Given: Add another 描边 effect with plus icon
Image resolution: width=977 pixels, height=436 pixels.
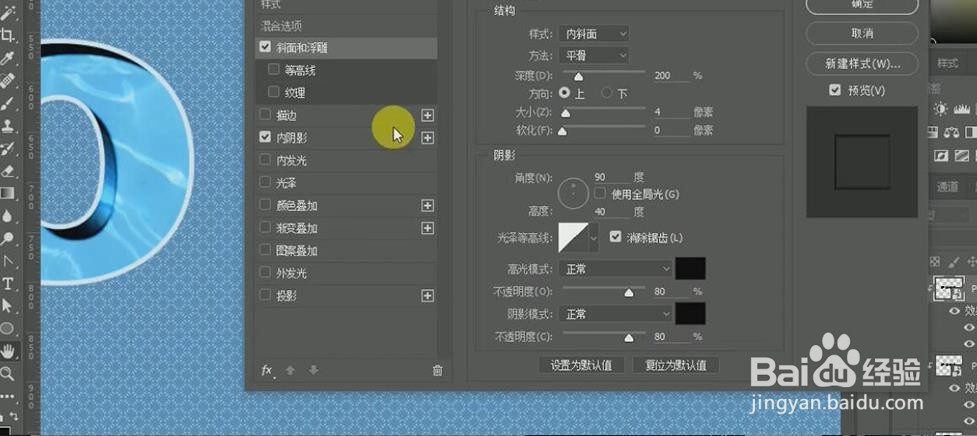Looking at the screenshot, I should tap(427, 115).
